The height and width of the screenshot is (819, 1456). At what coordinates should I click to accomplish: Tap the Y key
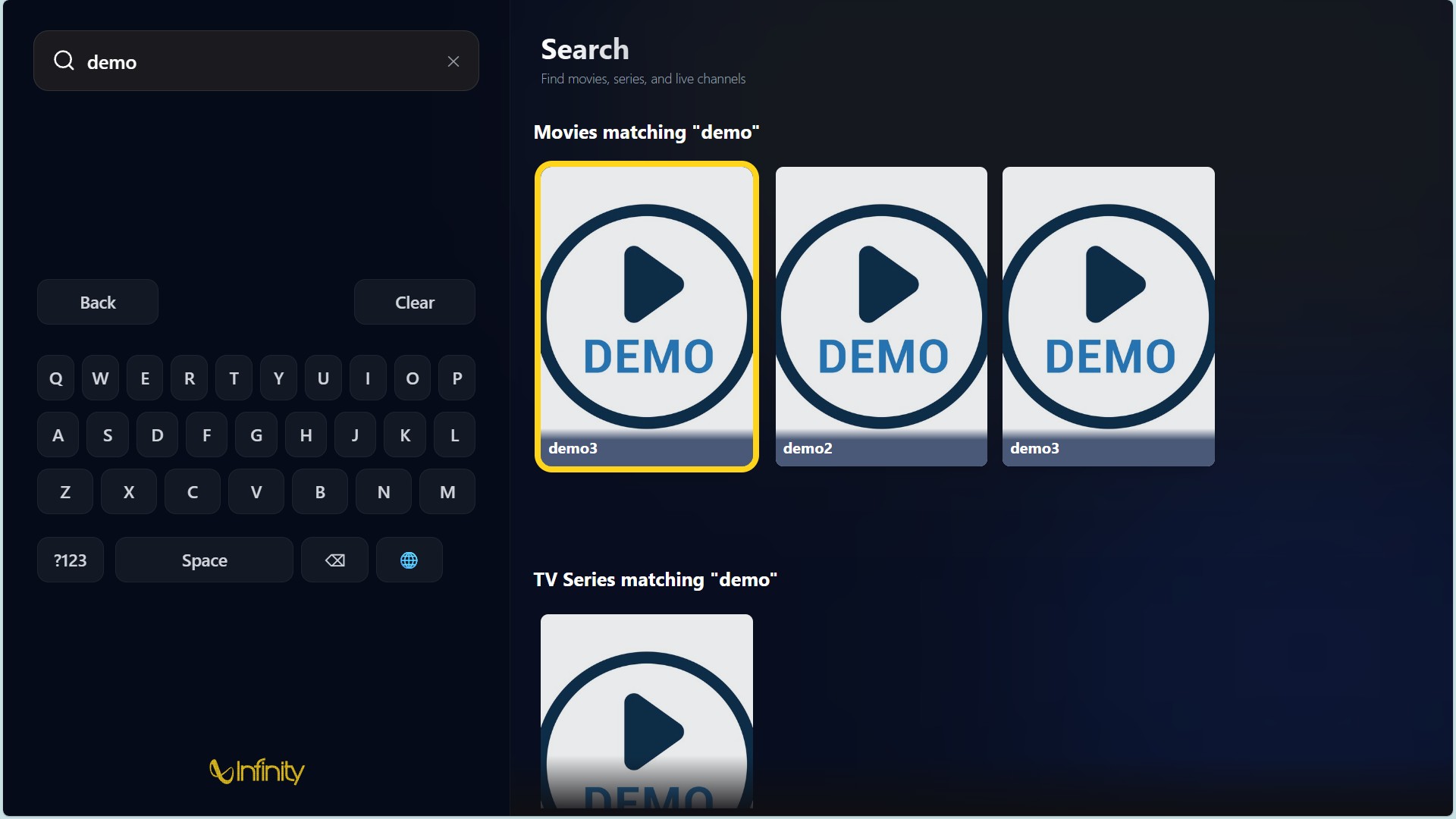tap(278, 378)
